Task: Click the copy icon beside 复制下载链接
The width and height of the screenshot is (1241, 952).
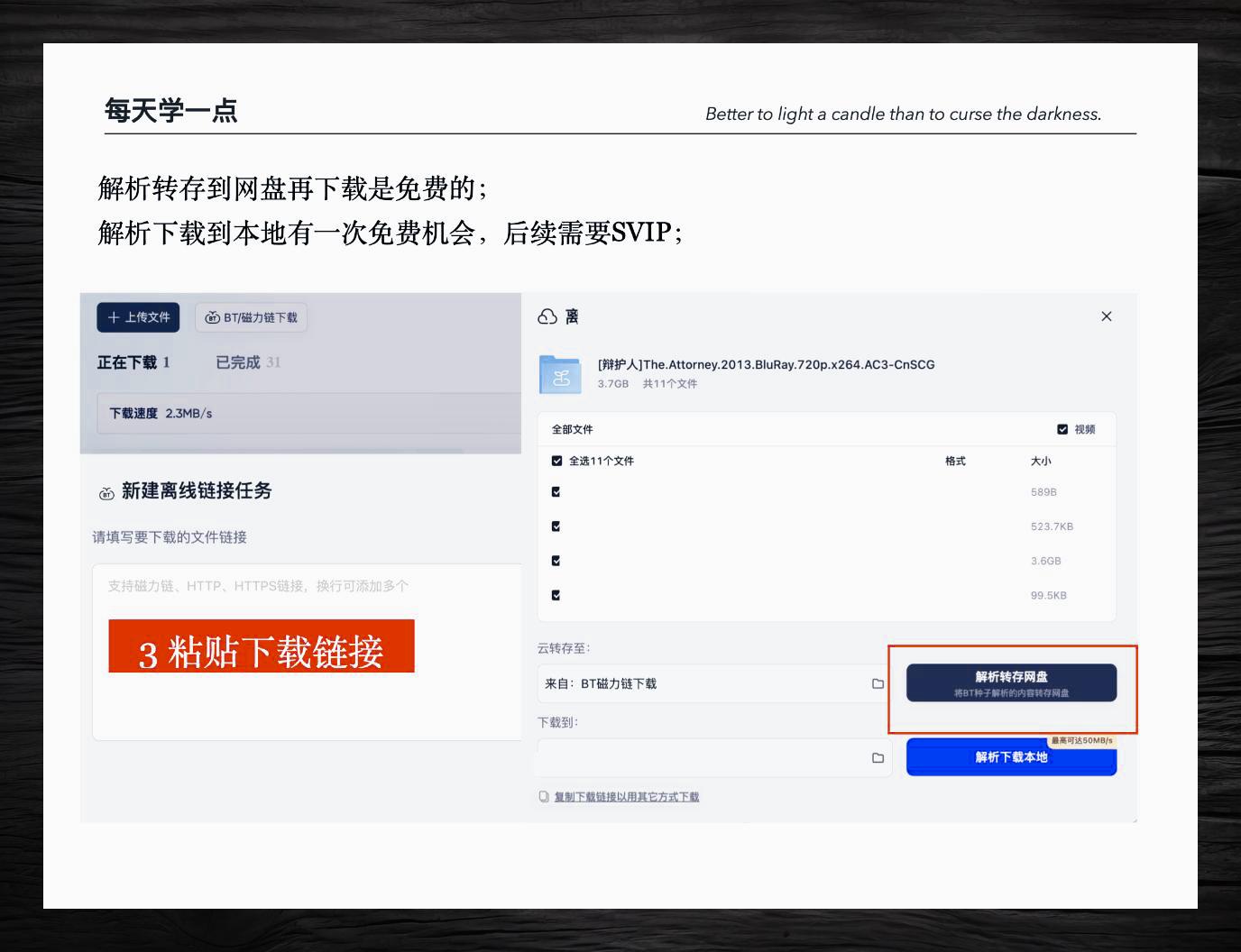Action: click(x=544, y=797)
